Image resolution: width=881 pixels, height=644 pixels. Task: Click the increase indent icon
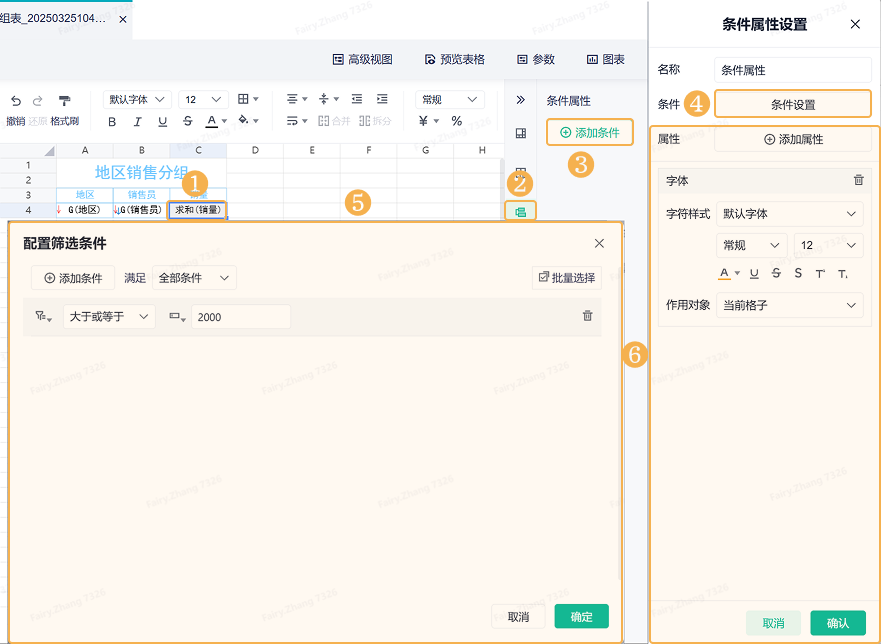click(x=382, y=99)
